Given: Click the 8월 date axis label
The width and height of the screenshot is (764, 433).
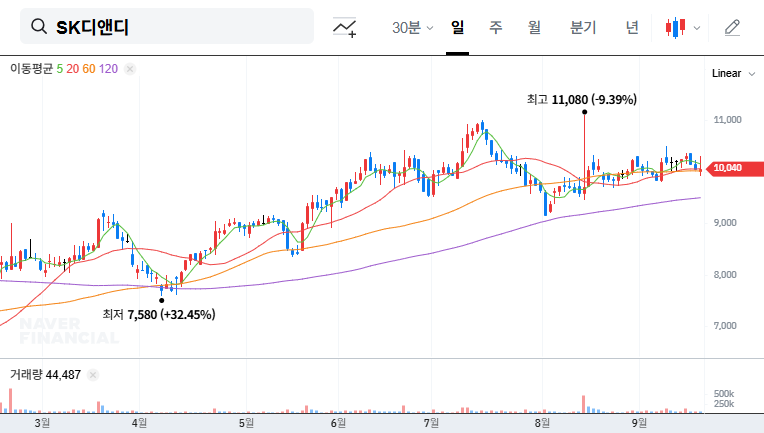Looking at the screenshot, I should [x=542, y=423].
